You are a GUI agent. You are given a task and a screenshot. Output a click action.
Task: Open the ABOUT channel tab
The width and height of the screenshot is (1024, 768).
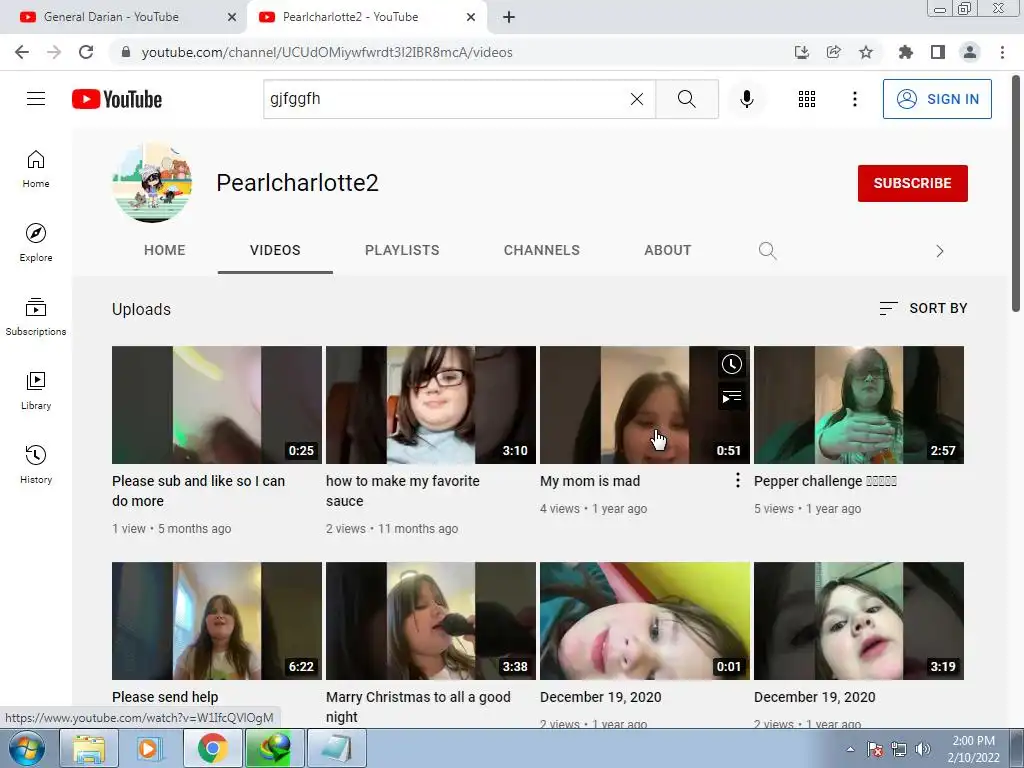667,250
